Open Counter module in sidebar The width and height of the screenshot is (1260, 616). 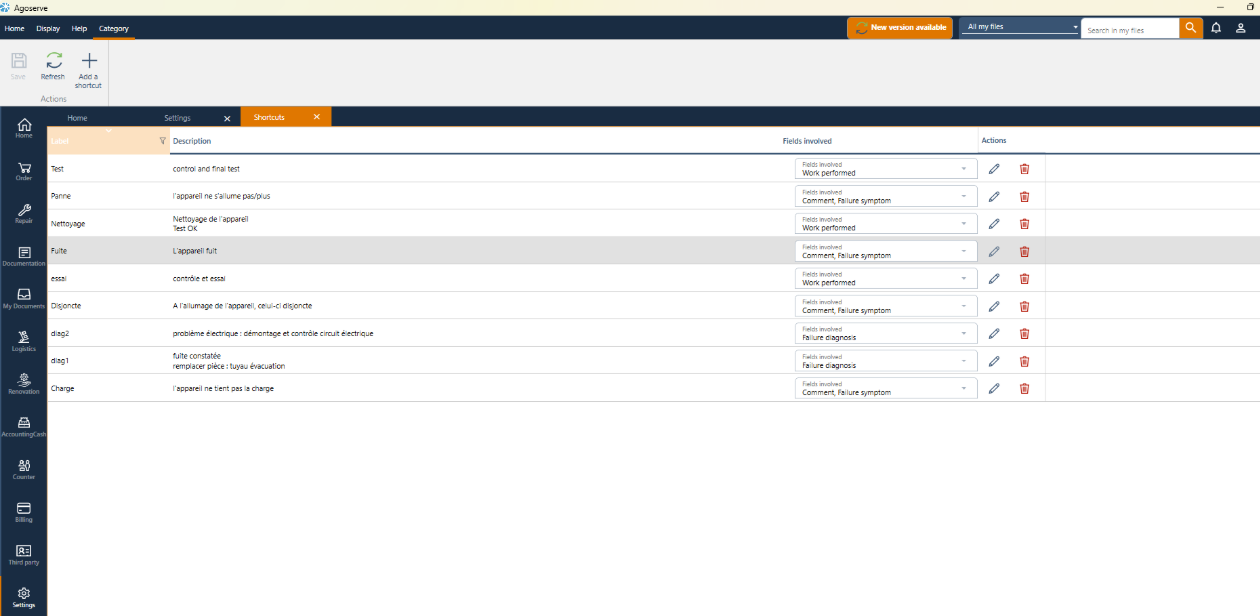click(x=24, y=470)
